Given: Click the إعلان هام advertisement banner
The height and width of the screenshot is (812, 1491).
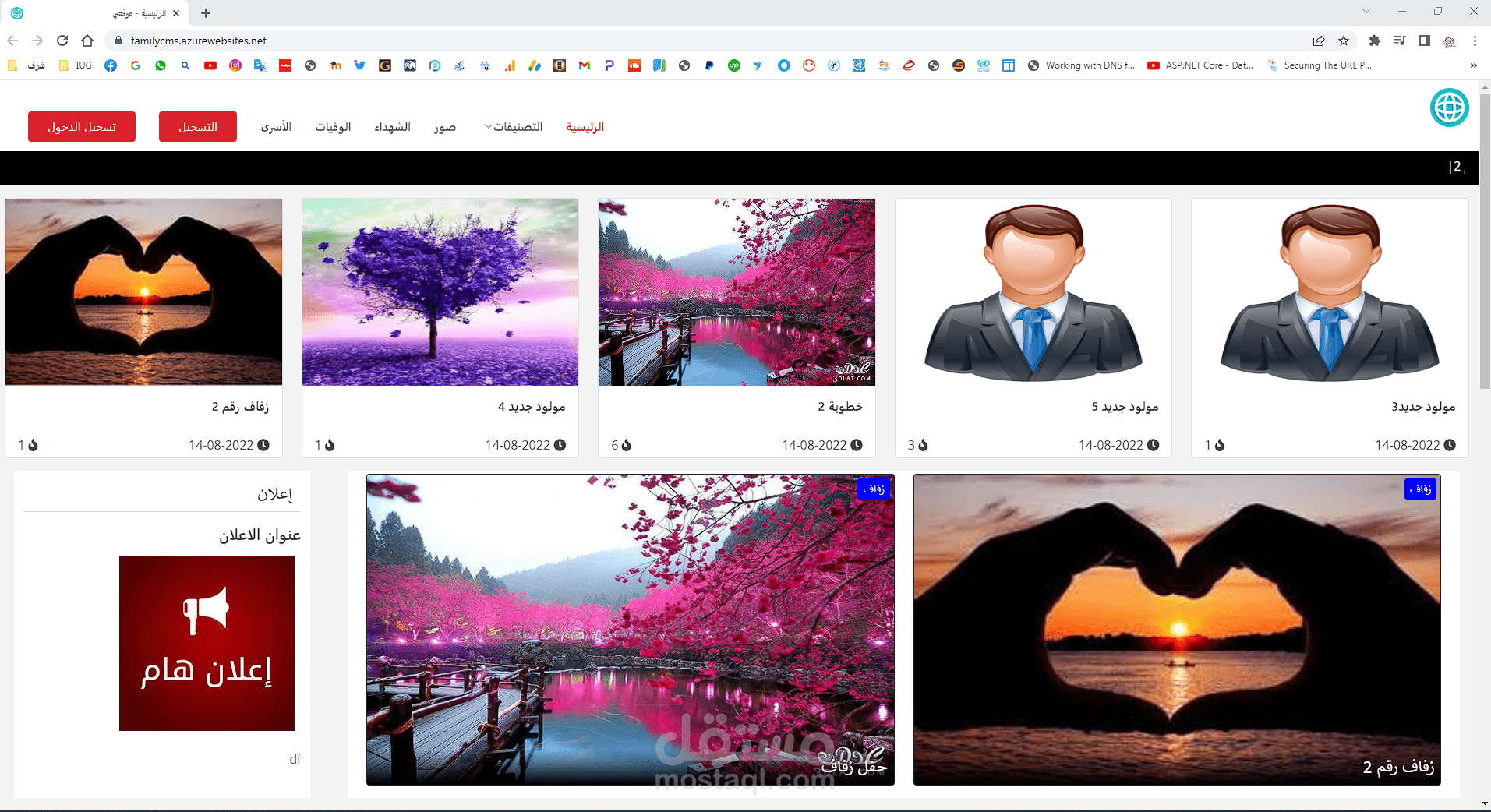Looking at the screenshot, I should (x=207, y=643).
